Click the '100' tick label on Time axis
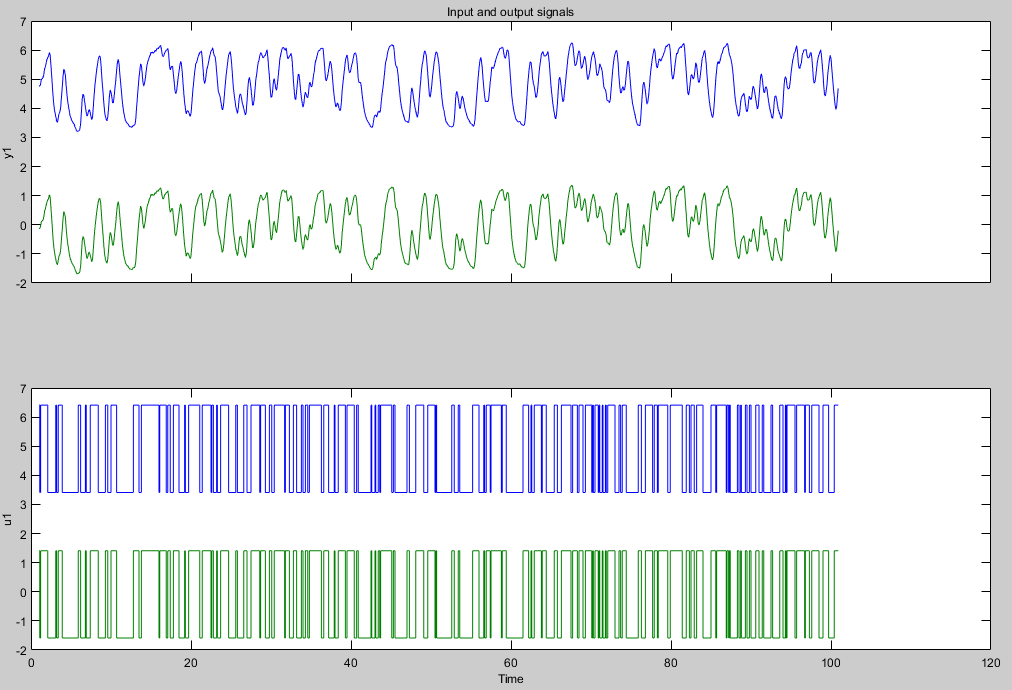This screenshot has height=690, width=1012. coord(830,662)
